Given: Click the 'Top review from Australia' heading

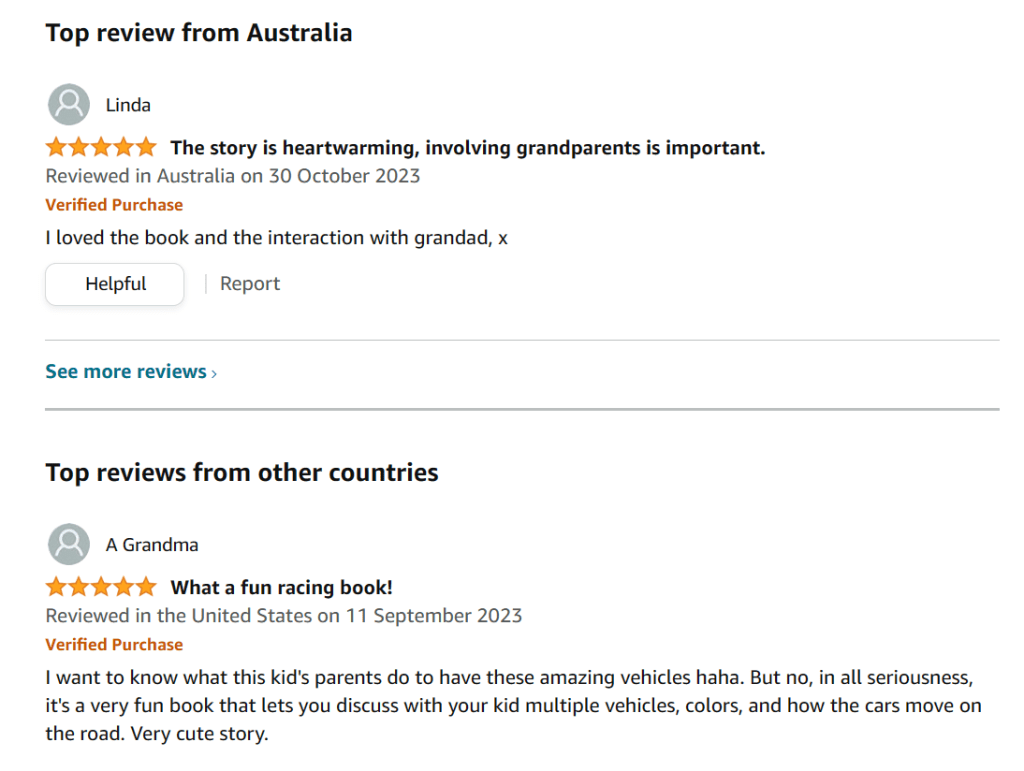Looking at the screenshot, I should click(x=199, y=33).
